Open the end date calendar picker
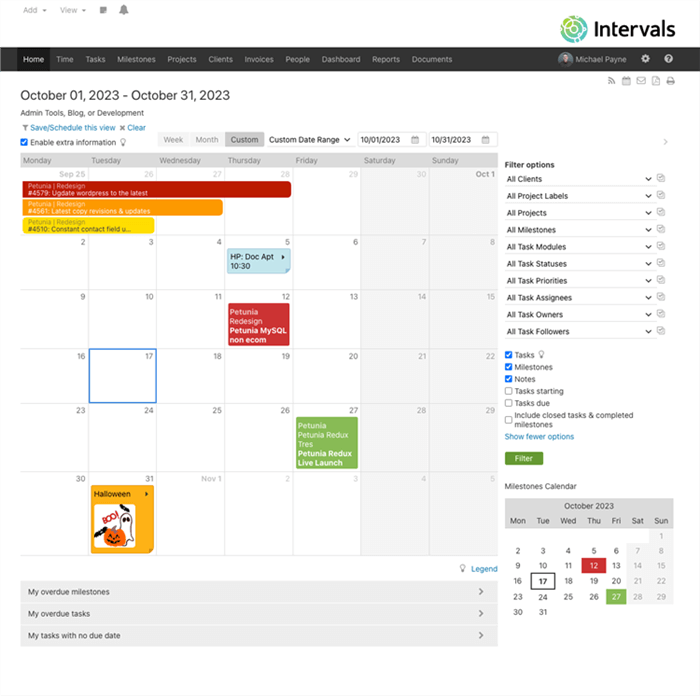 (485, 140)
